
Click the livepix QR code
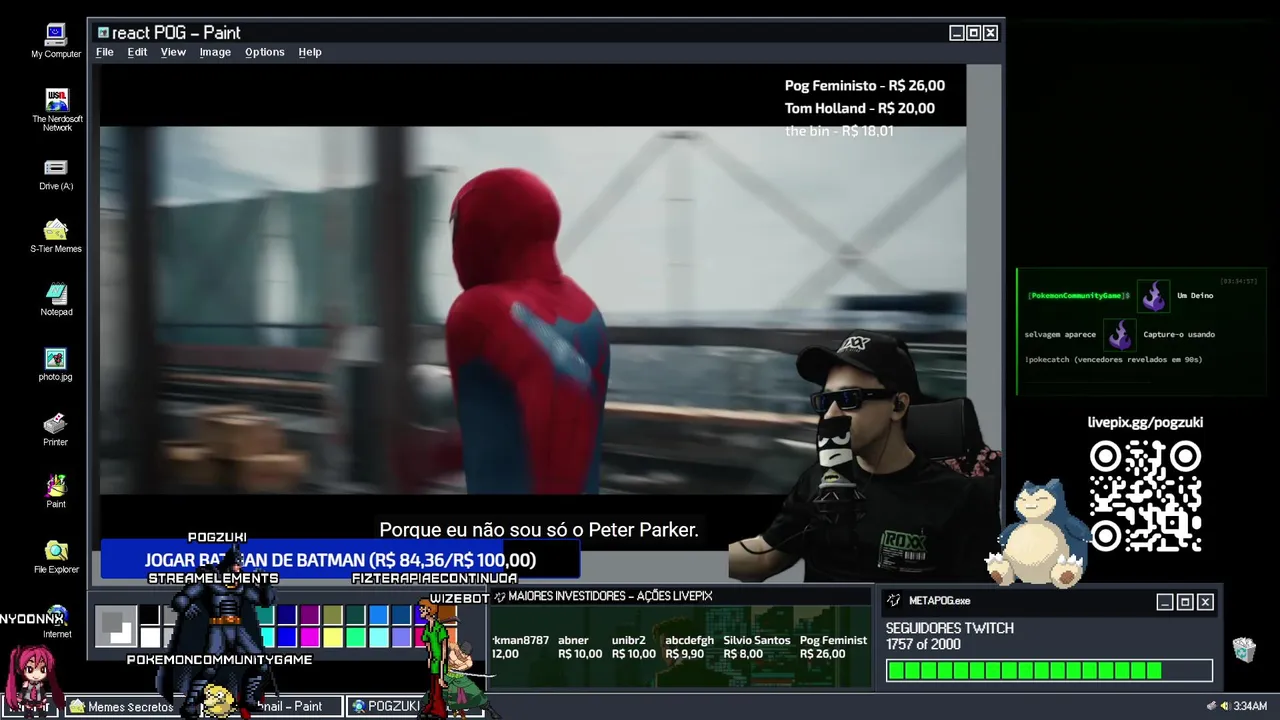1145,497
